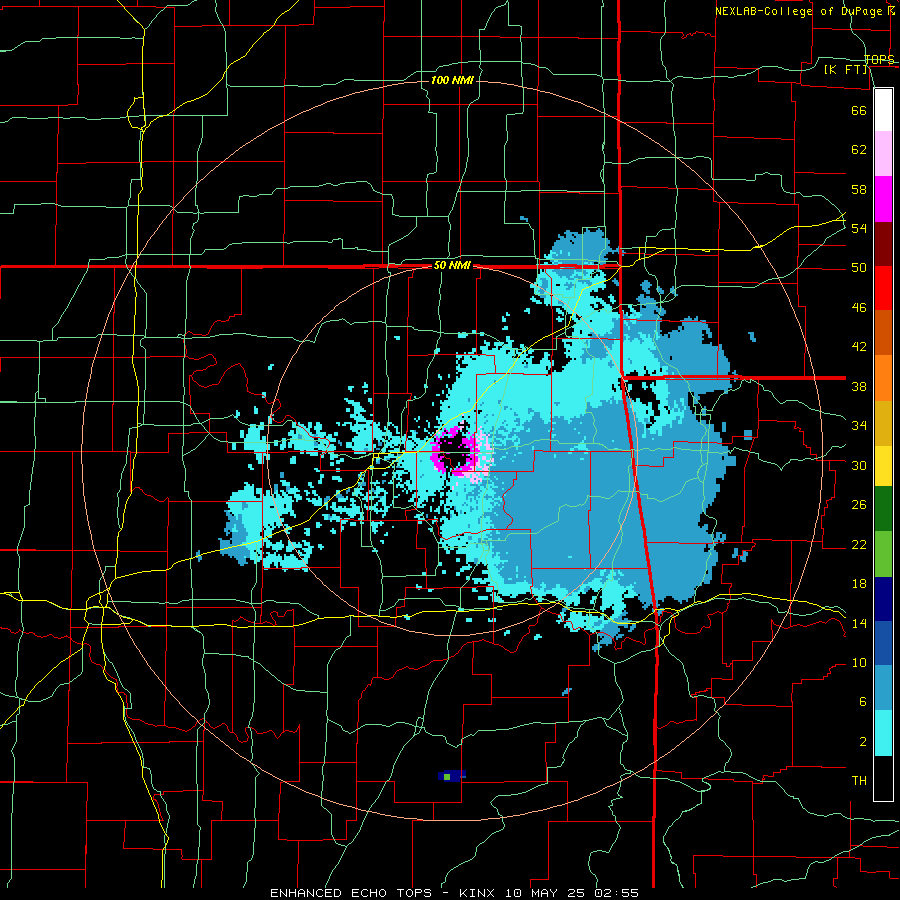Click the "14" legend value
Screen dimensions: 900x900
click(859, 623)
